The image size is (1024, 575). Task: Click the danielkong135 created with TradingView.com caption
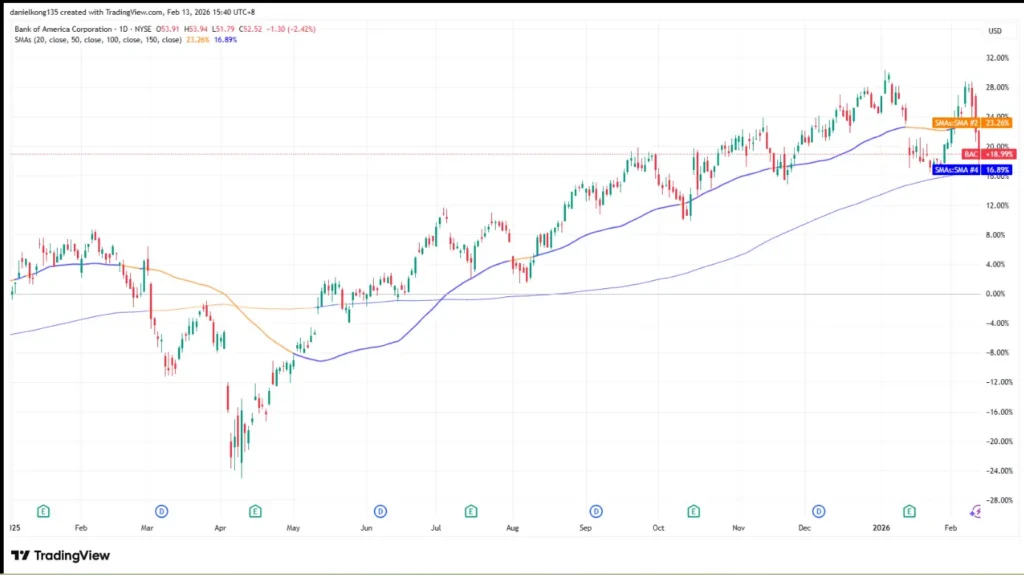point(133,12)
